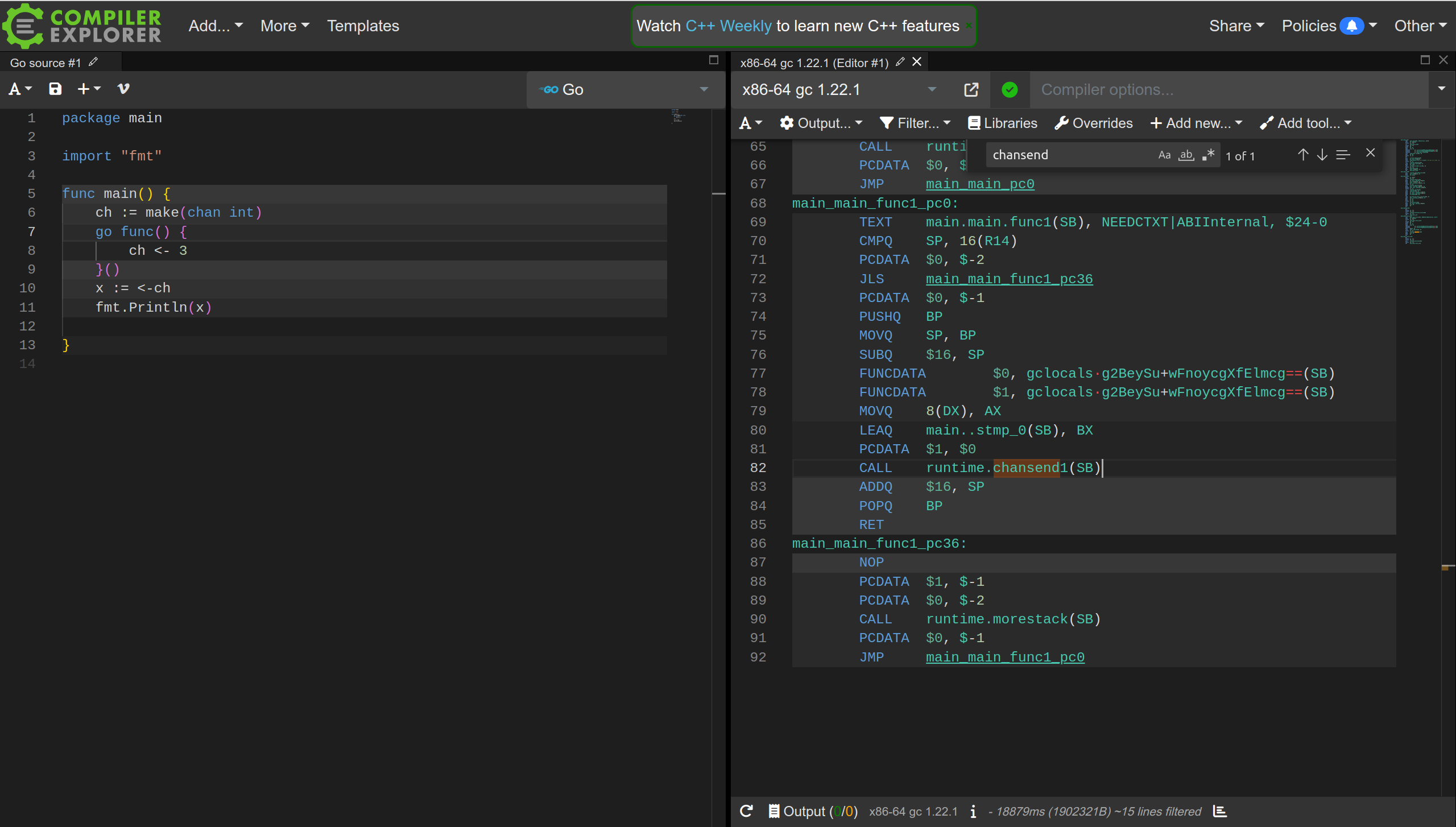Screen dimensions: 1456x827
Task: Close the x86-64 gc 1.22.1 tab
Action: pos(917,61)
